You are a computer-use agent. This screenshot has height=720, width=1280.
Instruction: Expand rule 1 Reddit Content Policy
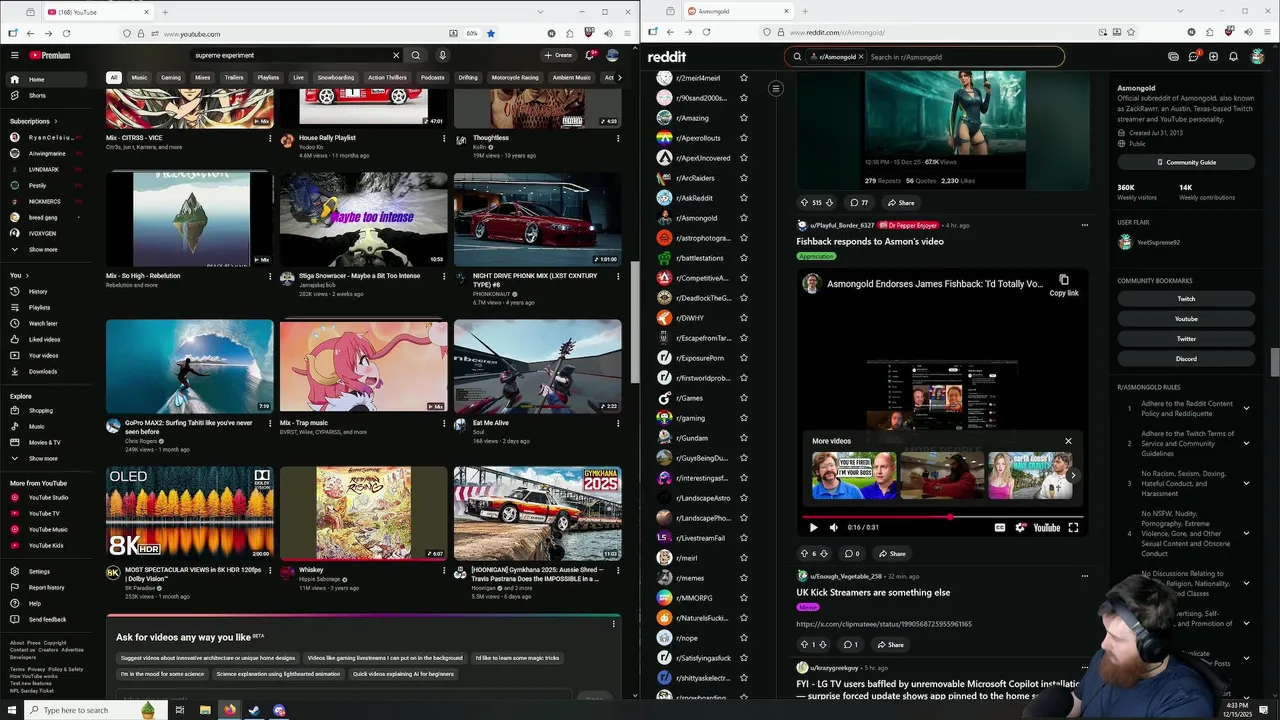pos(1246,408)
